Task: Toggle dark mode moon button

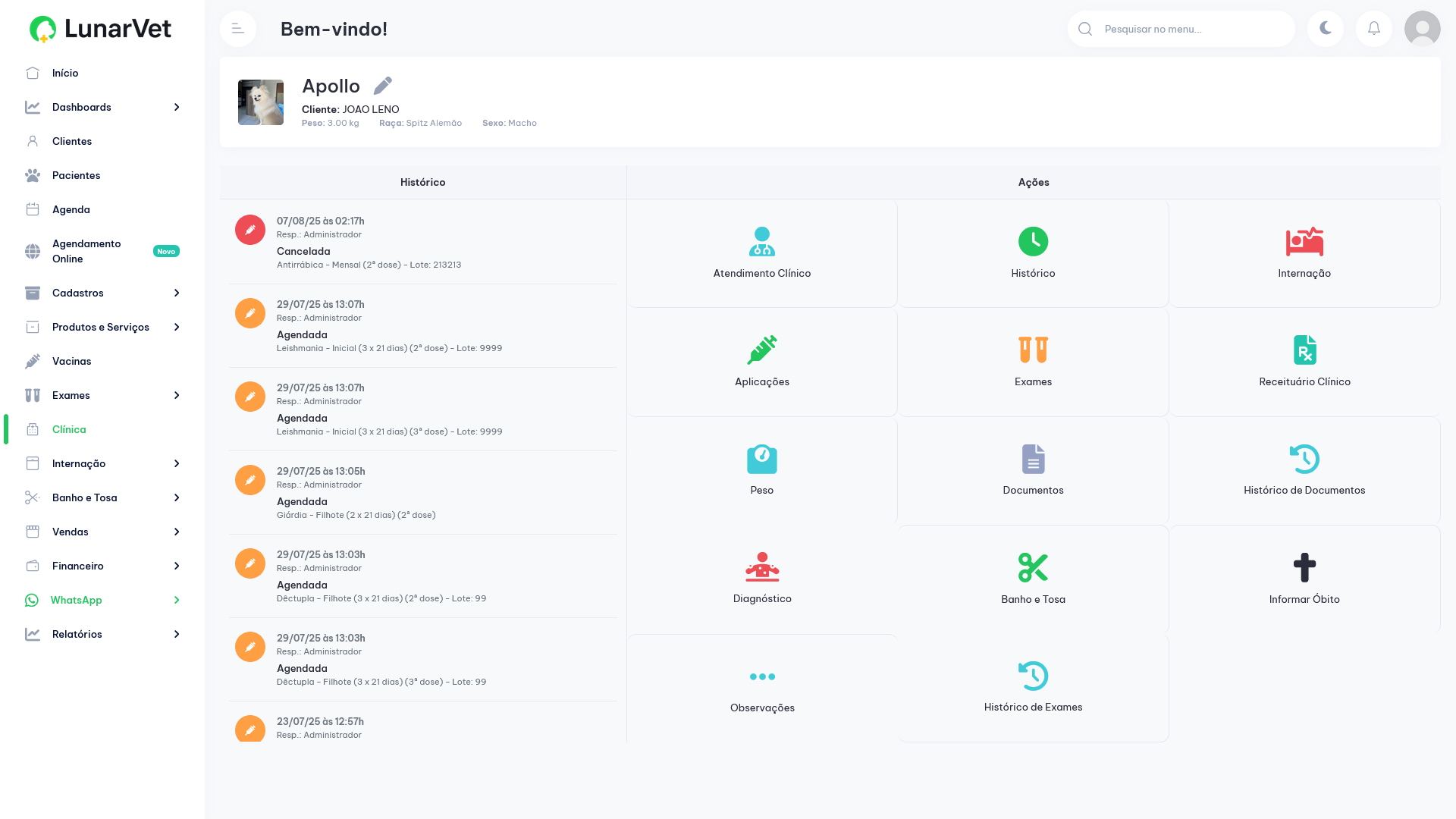Action: [x=1326, y=29]
